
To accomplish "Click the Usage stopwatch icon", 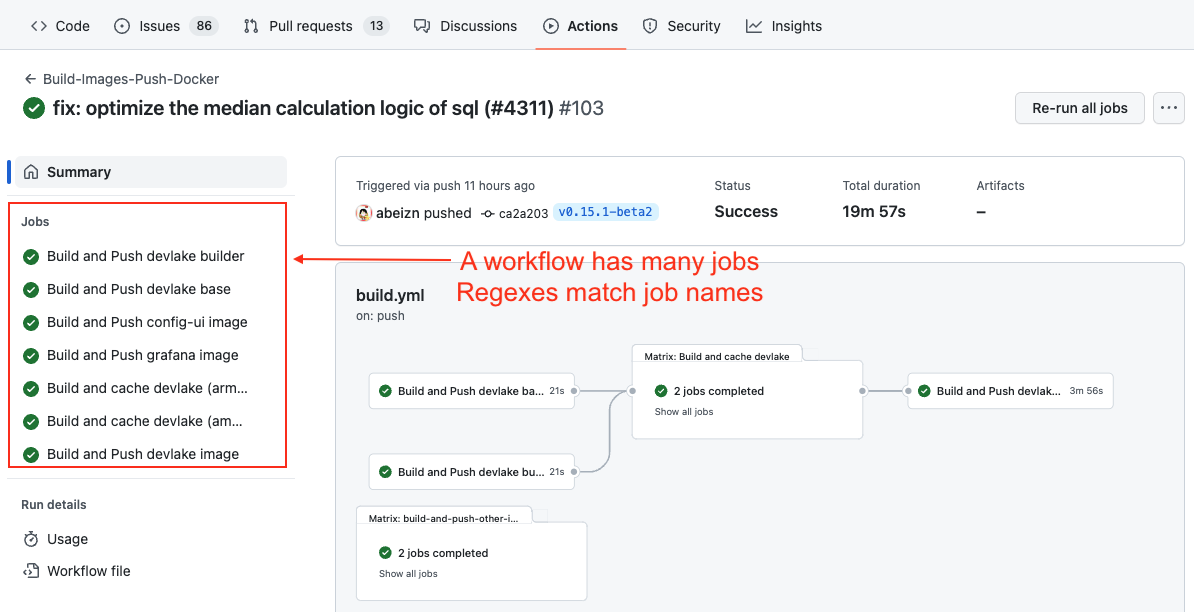I will pyautogui.click(x=31, y=539).
